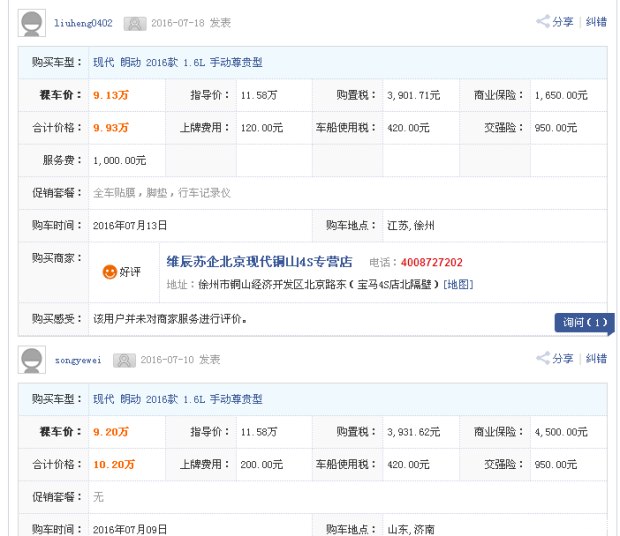Image resolution: width=620 pixels, height=536 pixels.
Task: Select commercial insurance 4,500.00元
Action: [x=561, y=432]
